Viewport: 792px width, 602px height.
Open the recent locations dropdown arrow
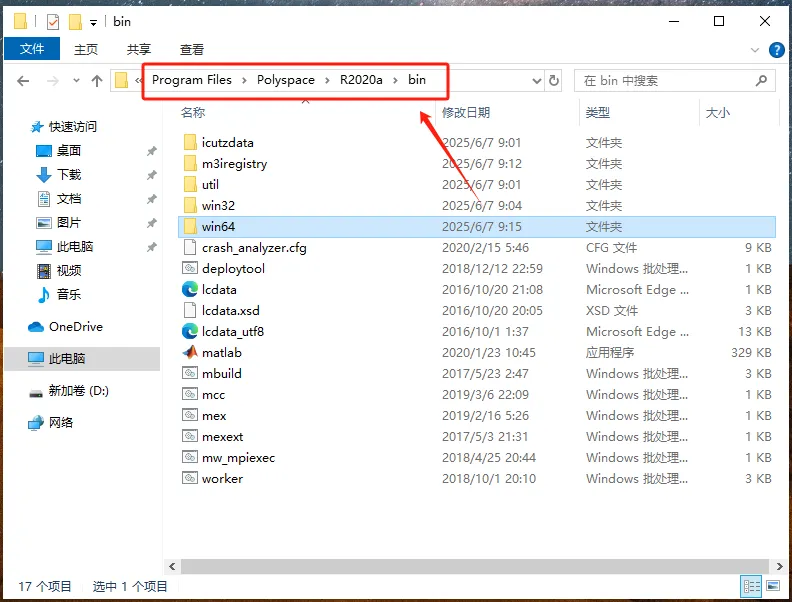tap(76, 81)
